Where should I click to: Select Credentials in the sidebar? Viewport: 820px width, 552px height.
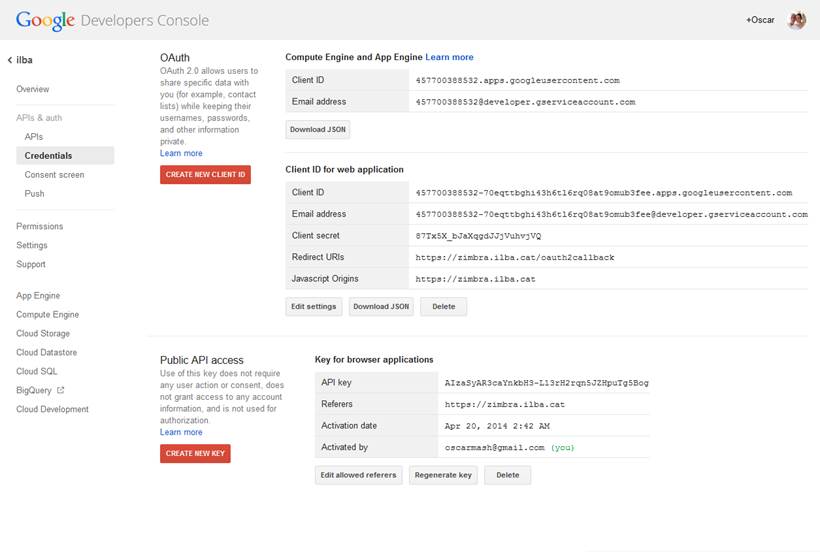point(65,155)
